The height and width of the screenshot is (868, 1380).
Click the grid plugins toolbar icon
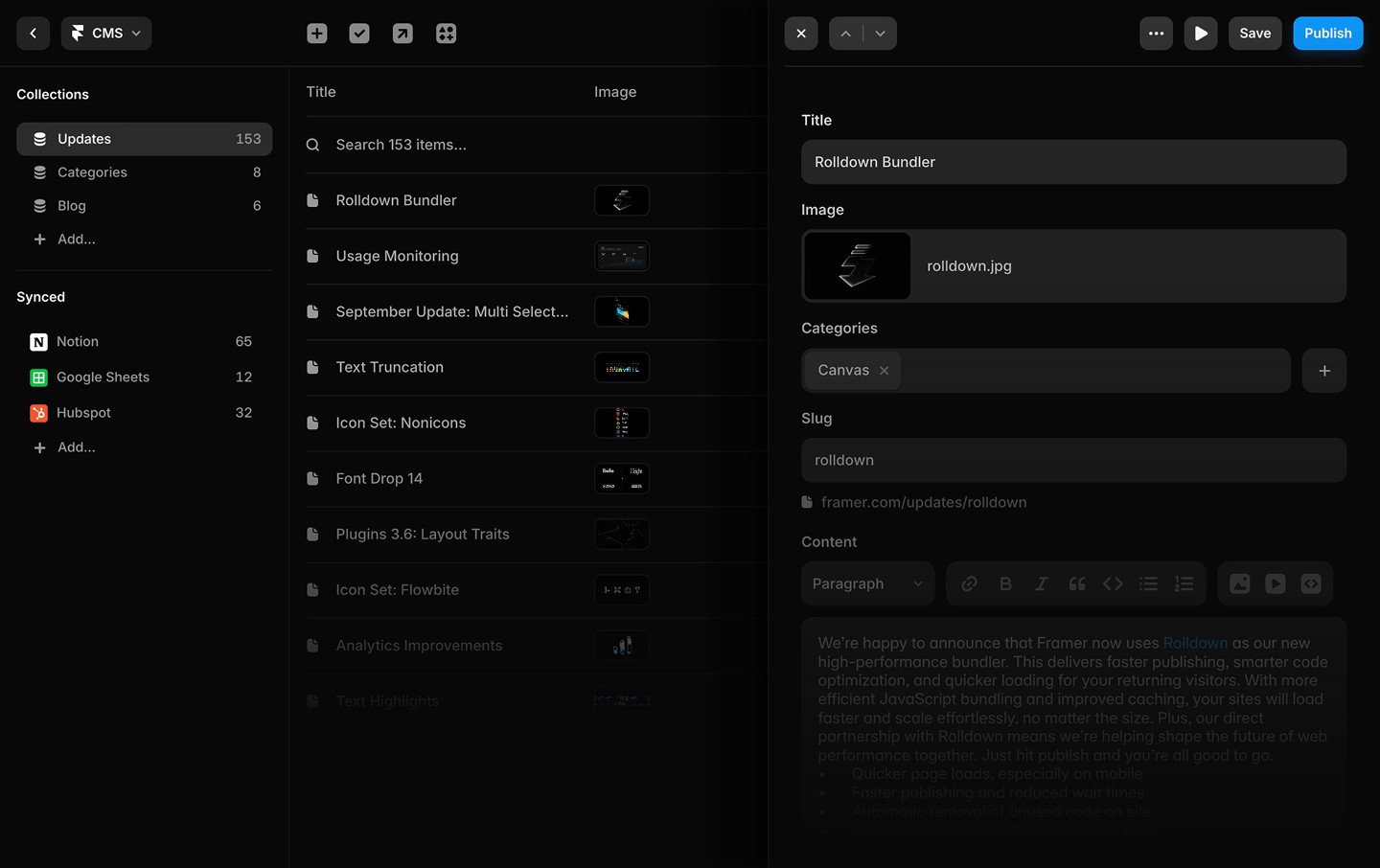tap(446, 34)
